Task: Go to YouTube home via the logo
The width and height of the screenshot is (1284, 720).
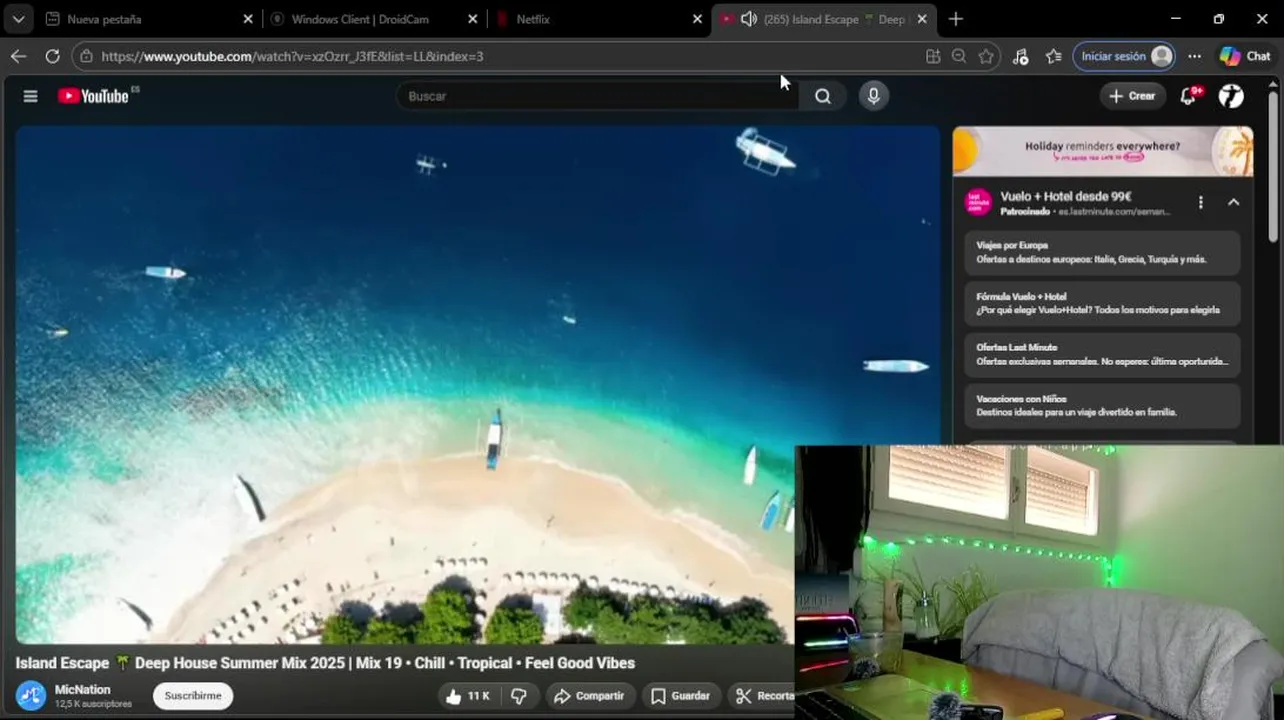Action: coord(93,96)
